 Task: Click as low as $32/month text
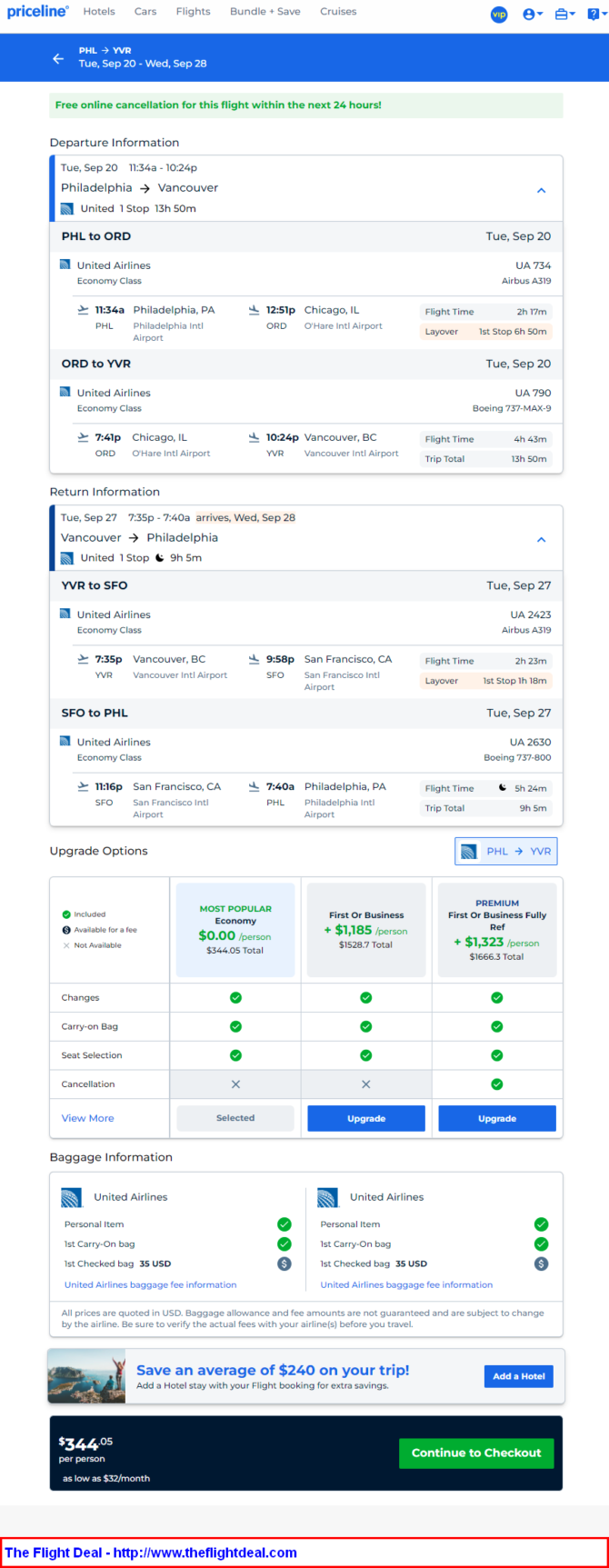[106, 1479]
